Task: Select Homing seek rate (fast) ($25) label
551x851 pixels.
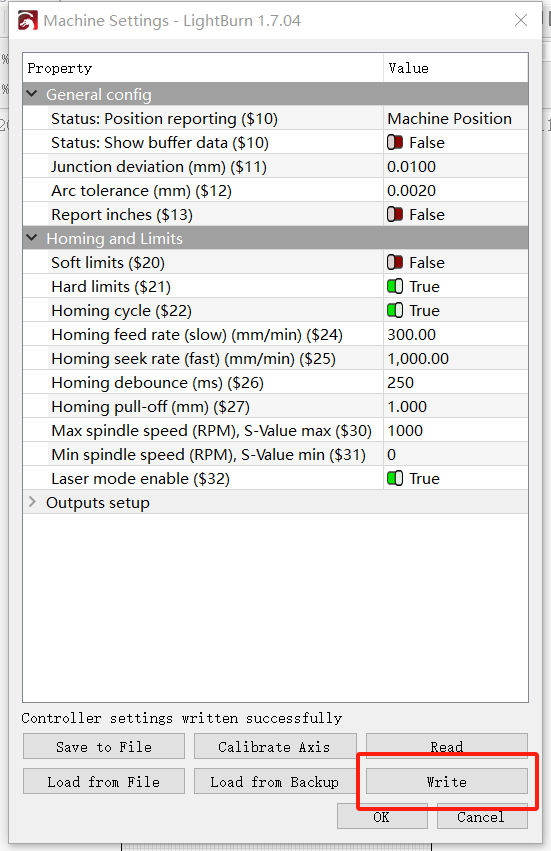Action: [194, 359]
